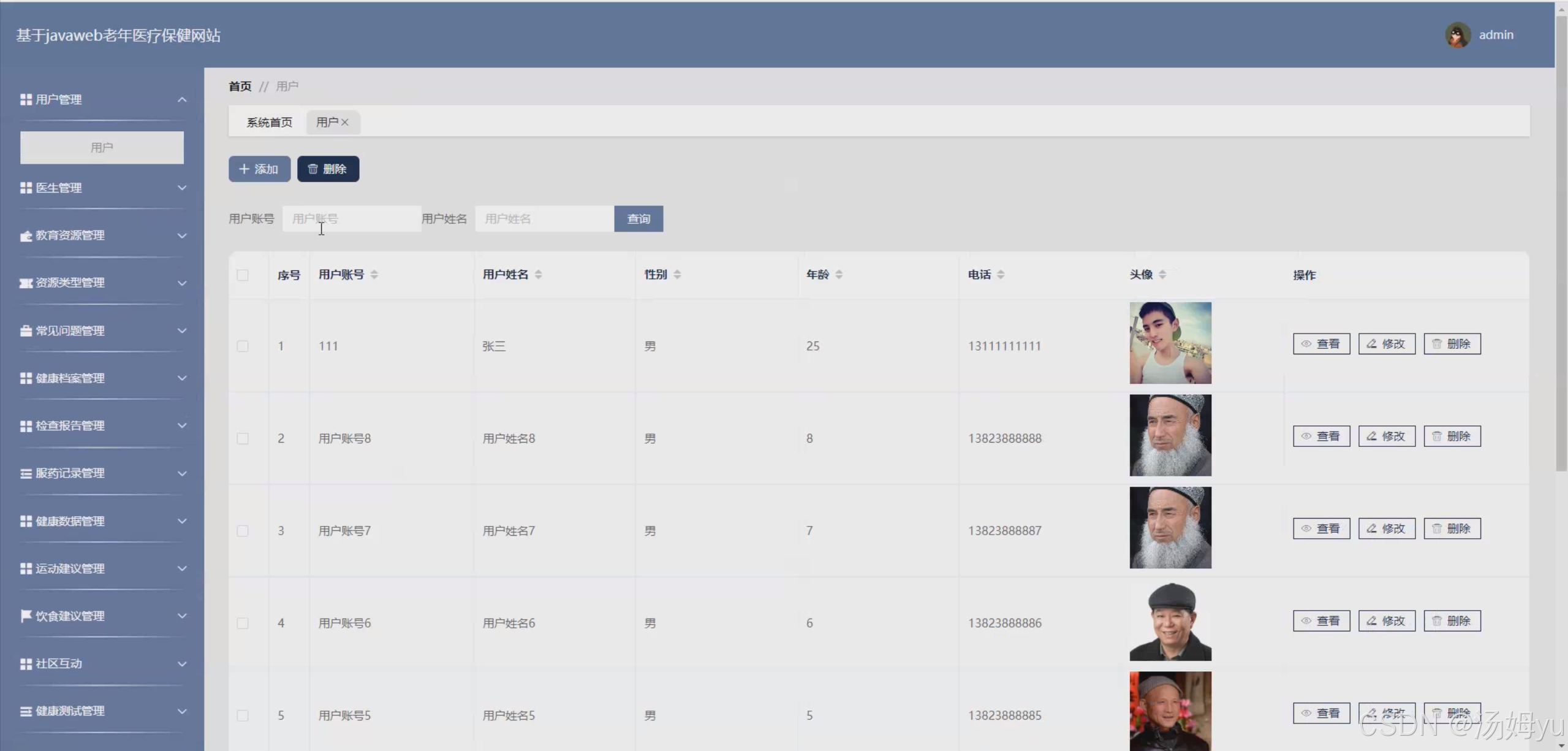Click the 常见问题管理 briefcase icon

[x=26, y=331]
